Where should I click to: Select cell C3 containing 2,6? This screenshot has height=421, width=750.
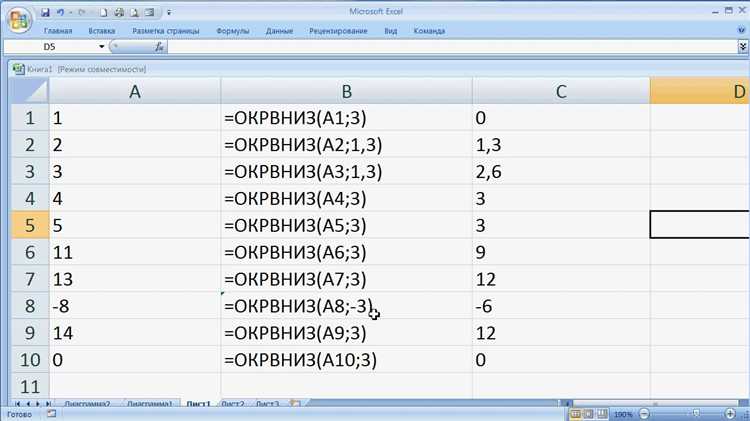[561, 171]
